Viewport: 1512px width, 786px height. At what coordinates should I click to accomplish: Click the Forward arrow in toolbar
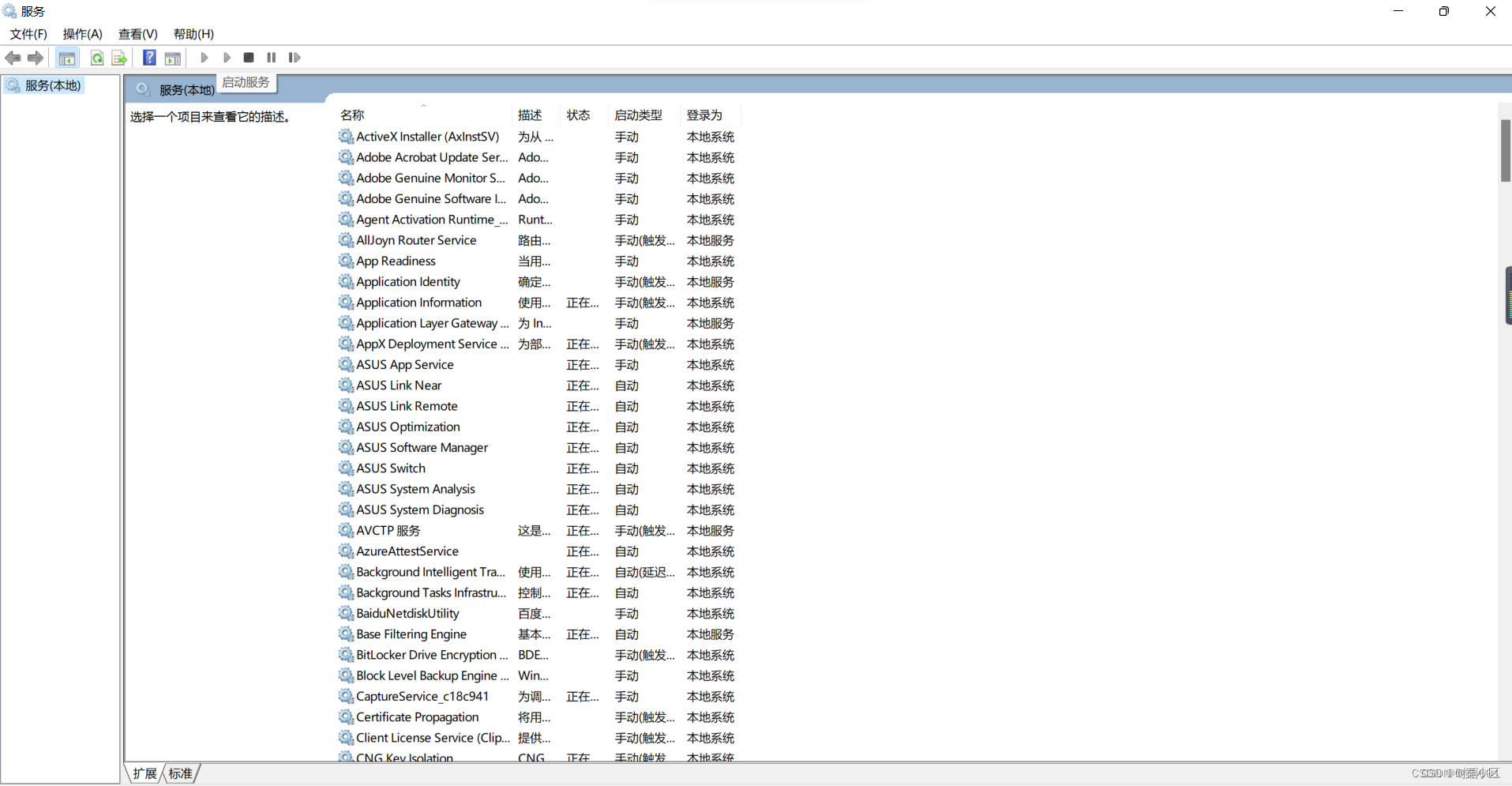pos(36,58)
